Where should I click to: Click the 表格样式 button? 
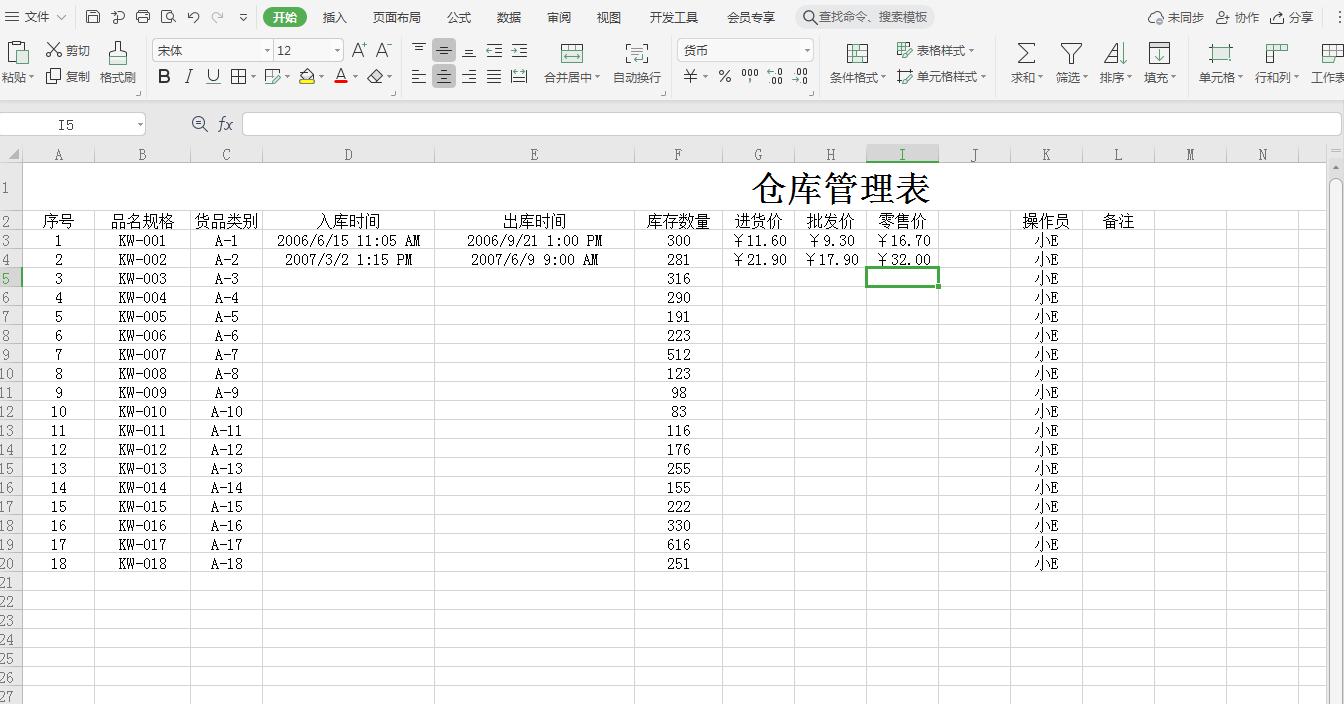[x=938, y=49]
